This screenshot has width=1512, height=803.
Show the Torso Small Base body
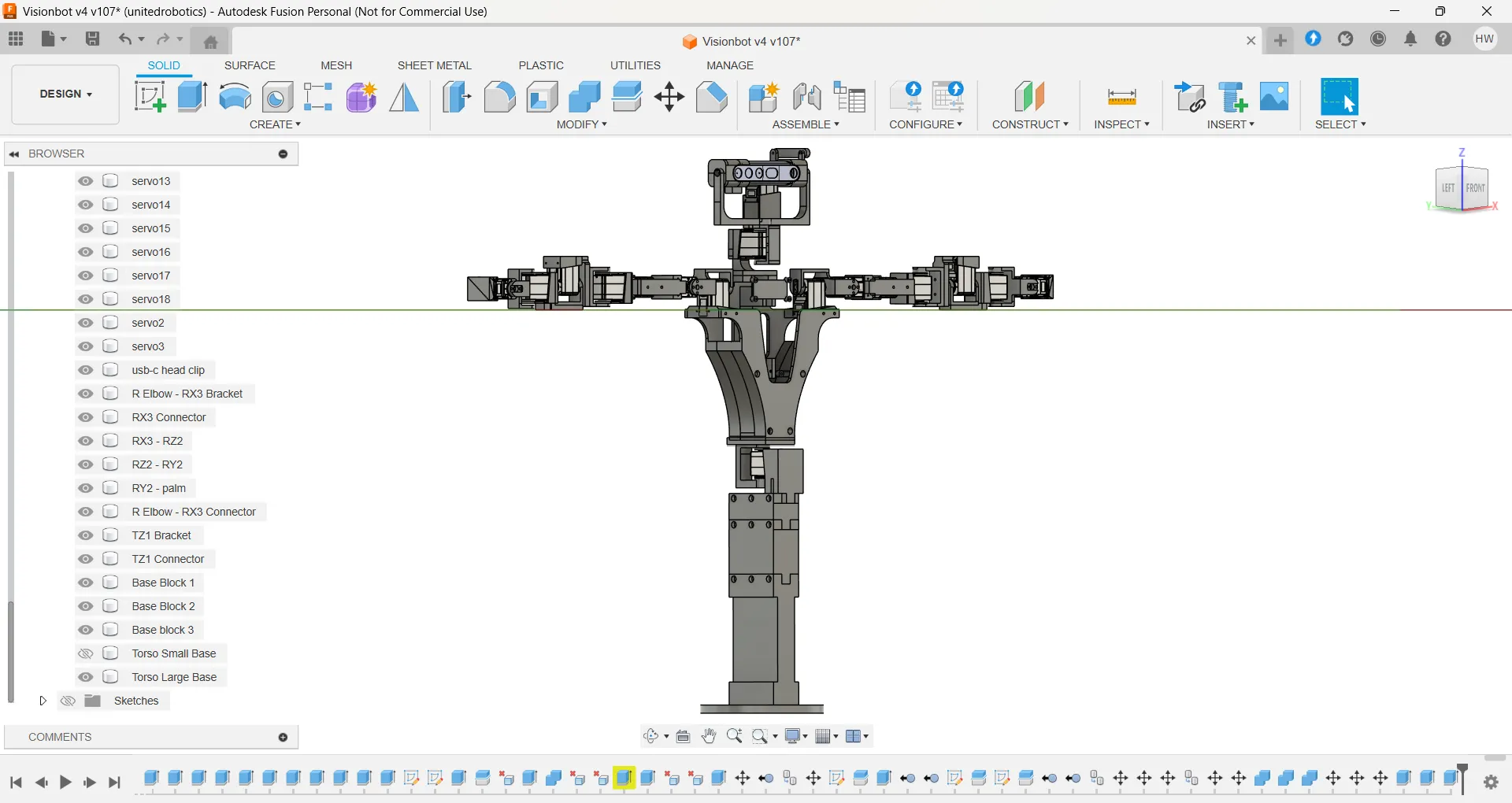click(86, 653)
